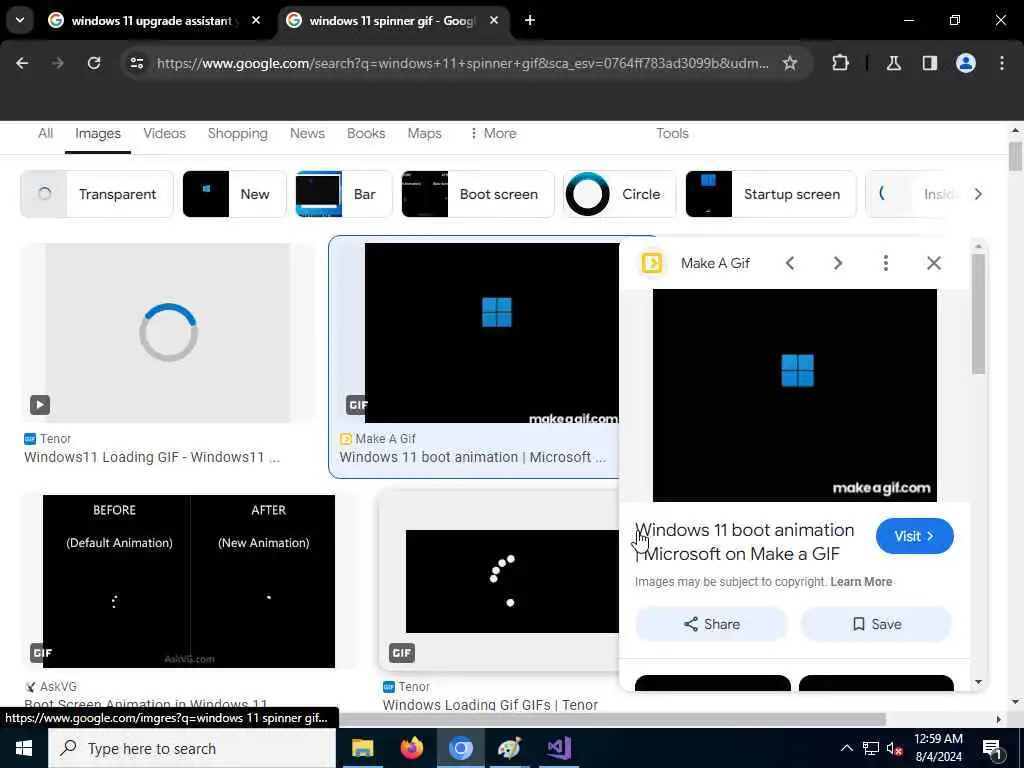Image resolution: width=1024 pixels, height=768 pixels.
Task: Open a new browser tab
Action: pyautogui.click(x=530, y=21)
